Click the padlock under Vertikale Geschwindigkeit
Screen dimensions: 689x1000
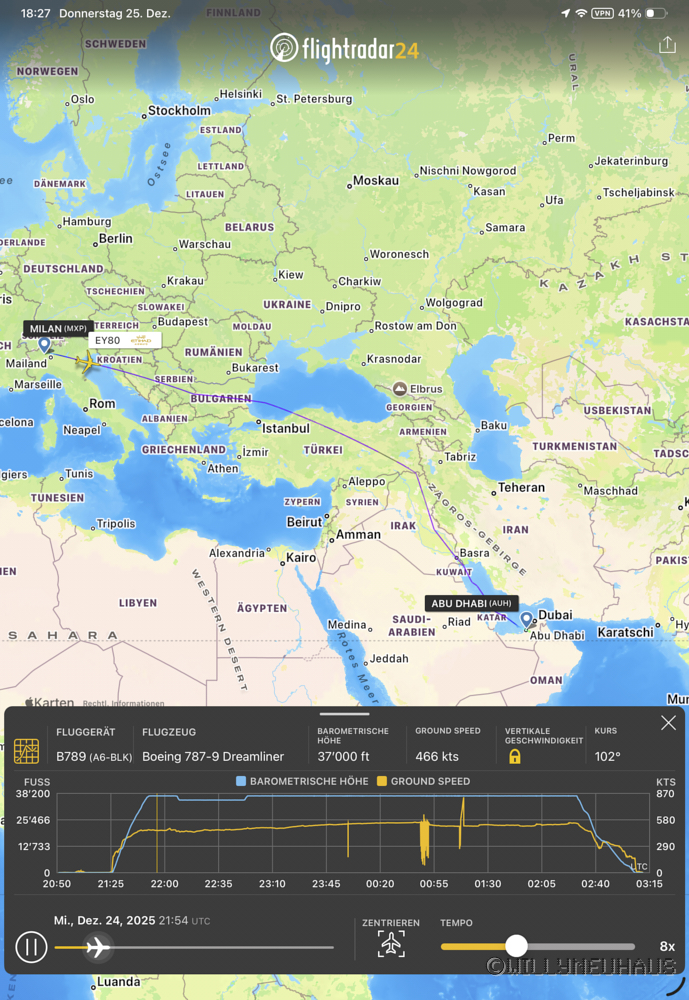(x=514, y=757)
